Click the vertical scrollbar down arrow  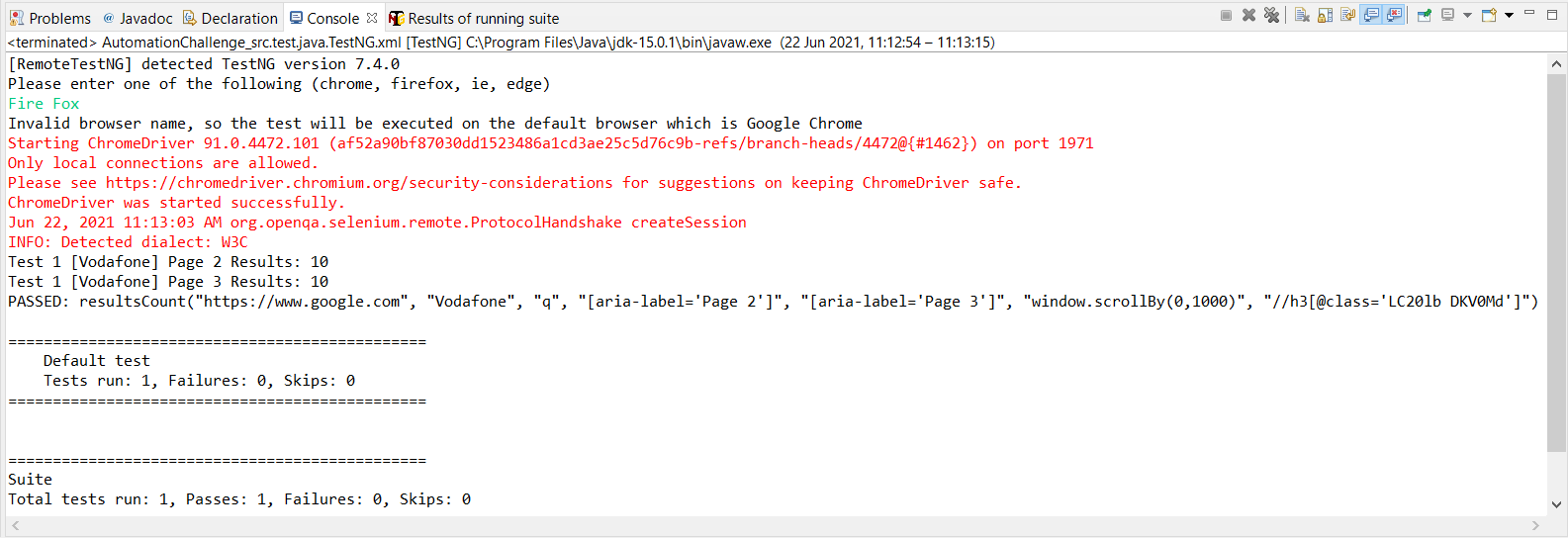[1556, 504]
